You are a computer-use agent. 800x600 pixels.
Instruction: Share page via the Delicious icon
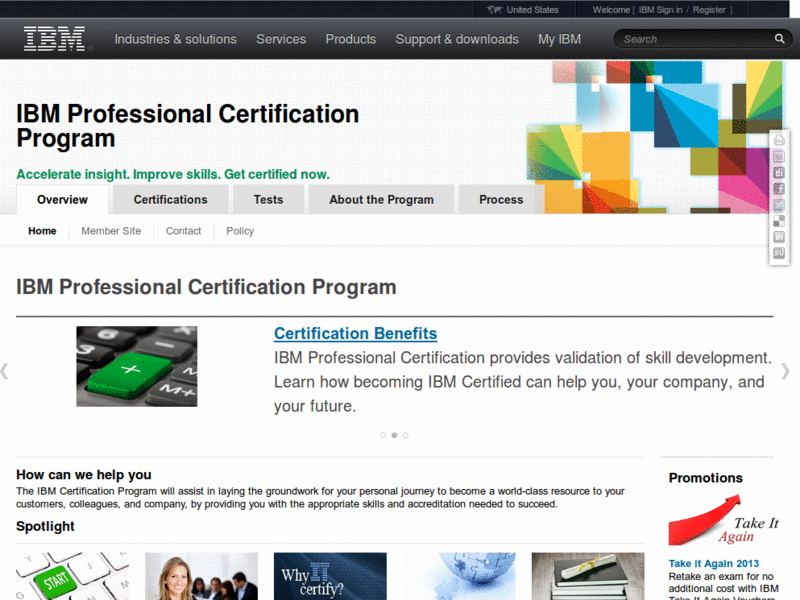(x=779, y=221)
